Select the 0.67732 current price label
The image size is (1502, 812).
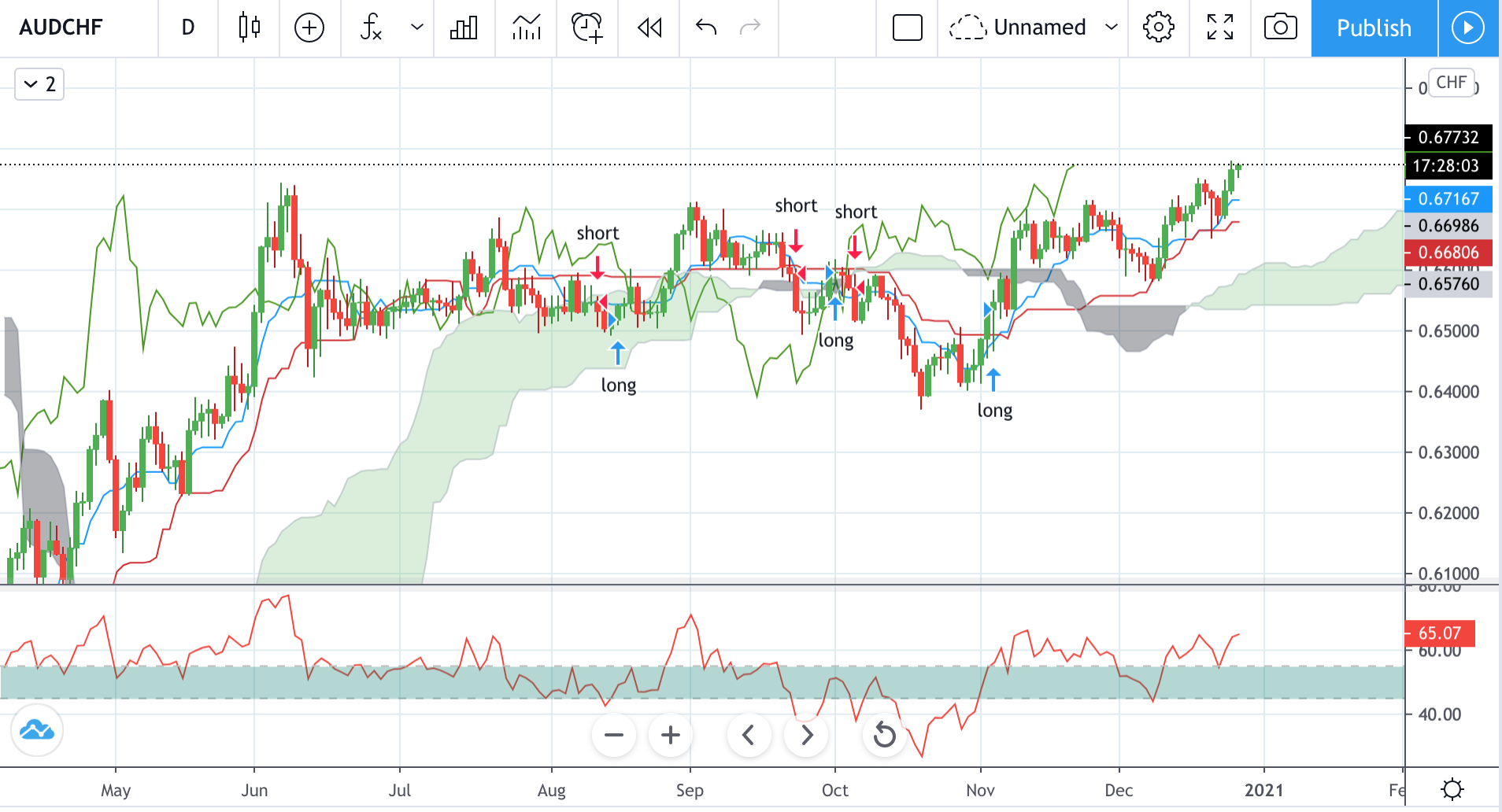pyautogui.click(x=1448, y=137)
